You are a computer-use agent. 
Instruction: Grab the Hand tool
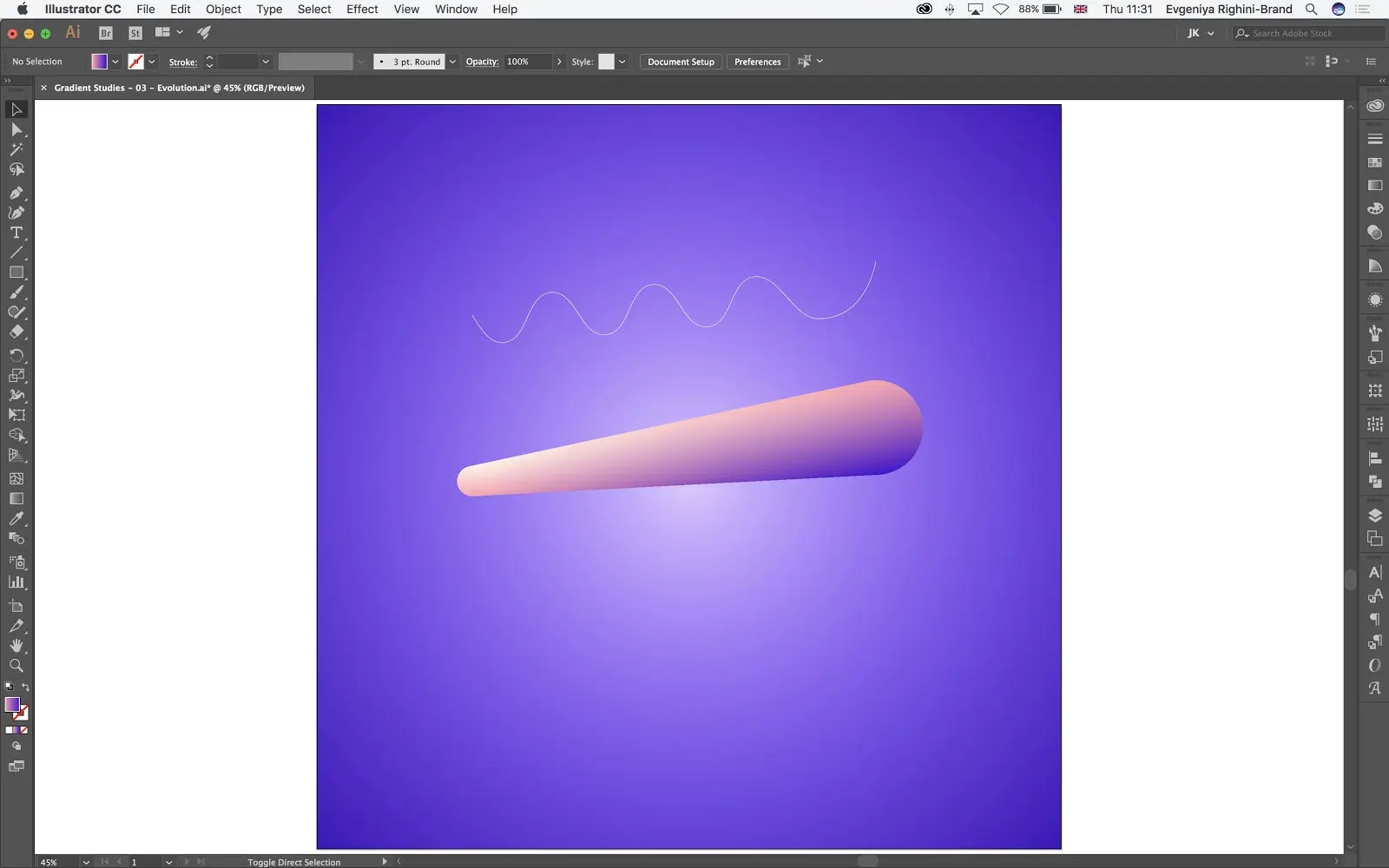(x=16, y=645)
